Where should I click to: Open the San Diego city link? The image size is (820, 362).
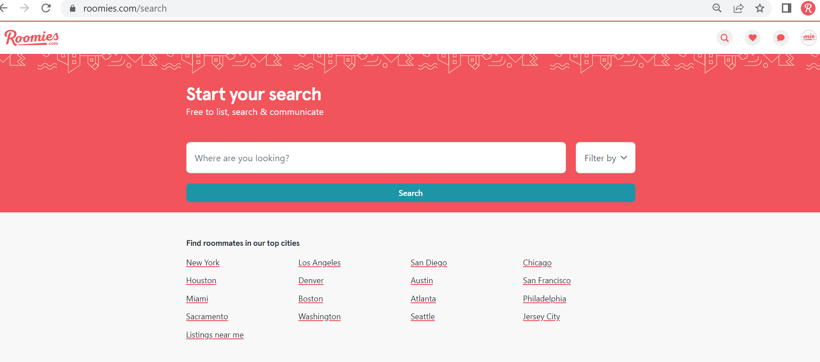pos(429,263)
